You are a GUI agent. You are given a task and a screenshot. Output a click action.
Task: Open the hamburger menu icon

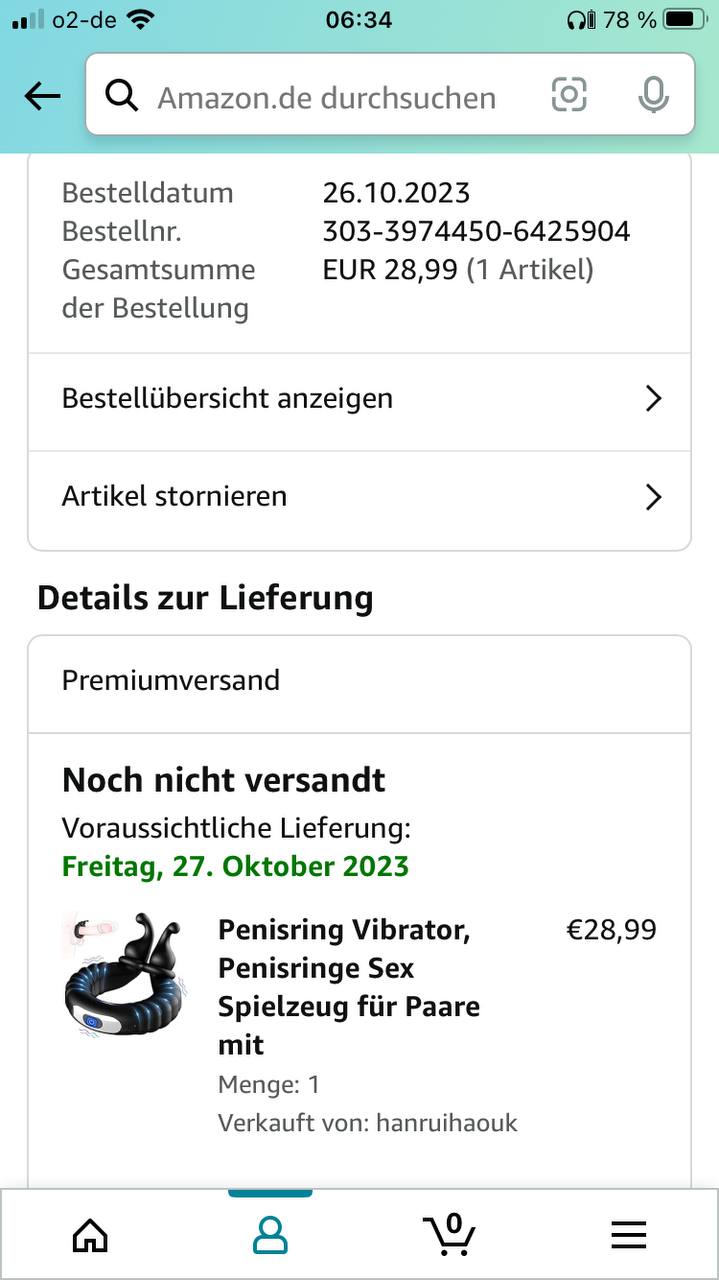pyautogui.click(x=628, y=1236)
